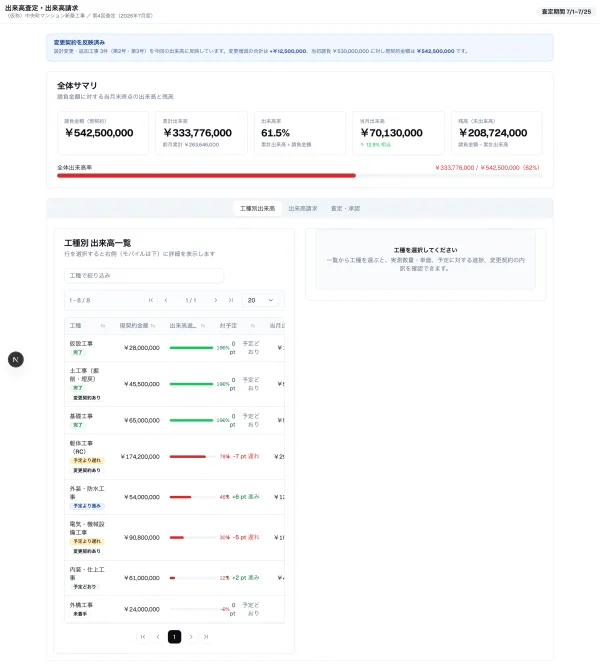Click the 出来高査定・出来高請求 page title
The height and width of the screenshot is (671, 600).
click(42, 8)
